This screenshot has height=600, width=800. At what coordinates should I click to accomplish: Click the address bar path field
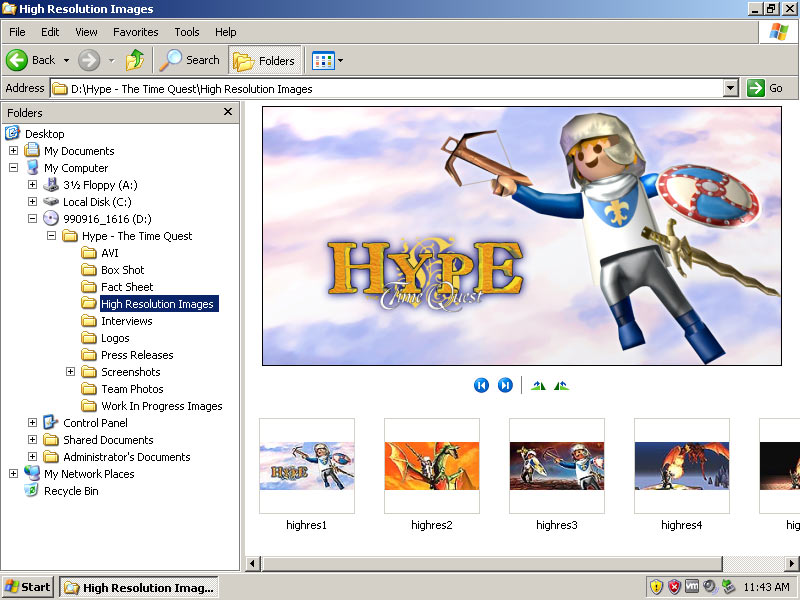pos(387,89)
